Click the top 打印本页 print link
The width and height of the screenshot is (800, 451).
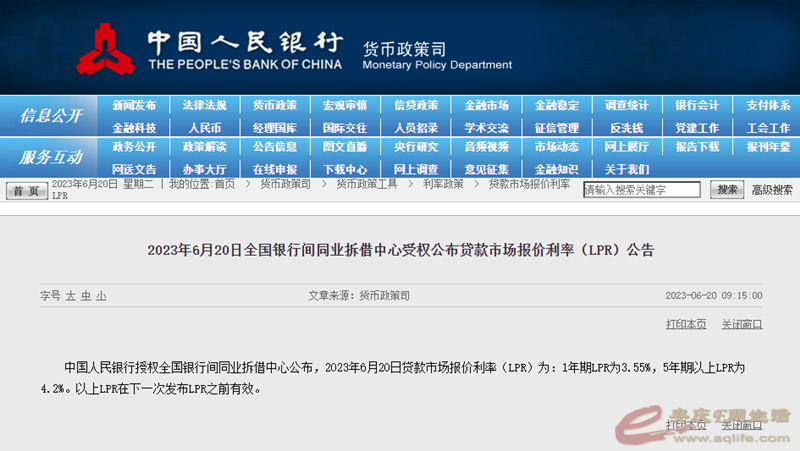click(686, 323)
